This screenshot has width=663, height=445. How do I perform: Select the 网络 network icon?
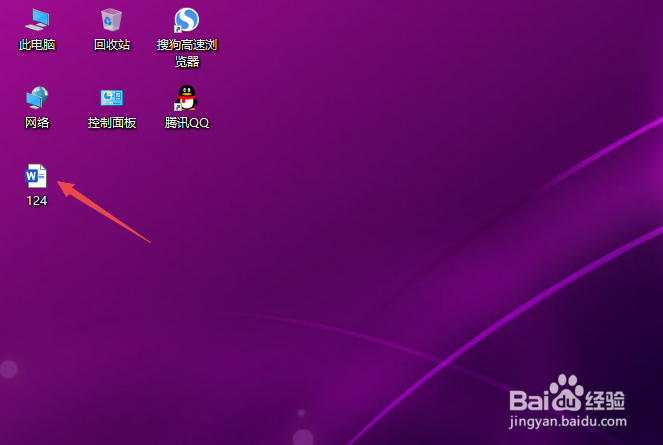[37, 98]
